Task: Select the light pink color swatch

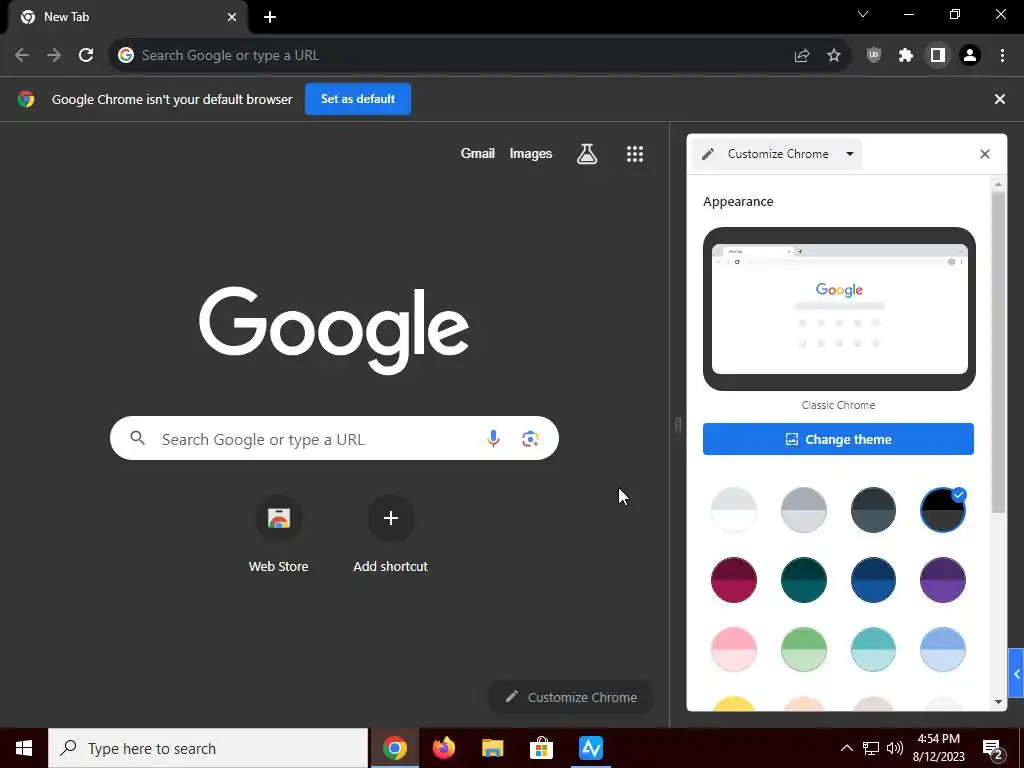Action: pos(733,650)
